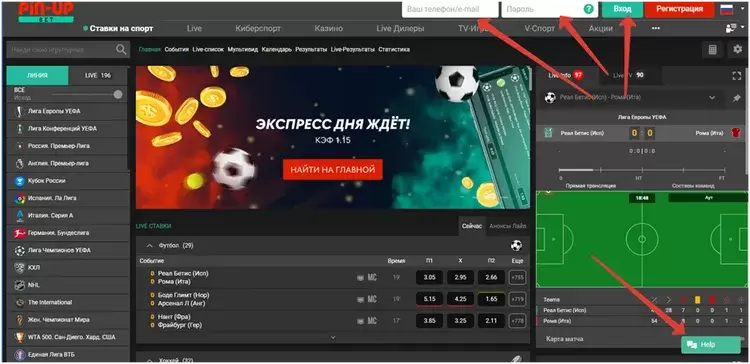Select the Russian flag language icon
Screen dimensions: 750x364
pyautogui.click(x=727, y=9)
